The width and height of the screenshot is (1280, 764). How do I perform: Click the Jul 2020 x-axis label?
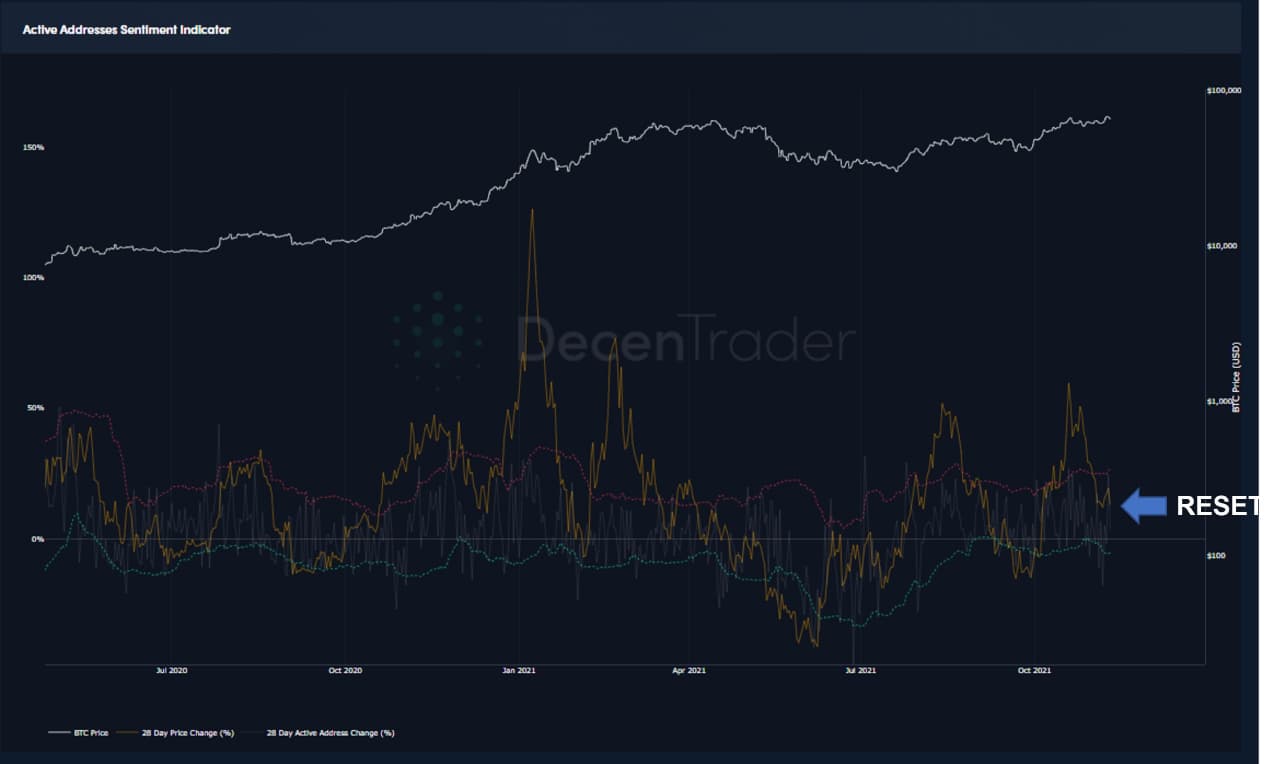[x=173, y=670]
